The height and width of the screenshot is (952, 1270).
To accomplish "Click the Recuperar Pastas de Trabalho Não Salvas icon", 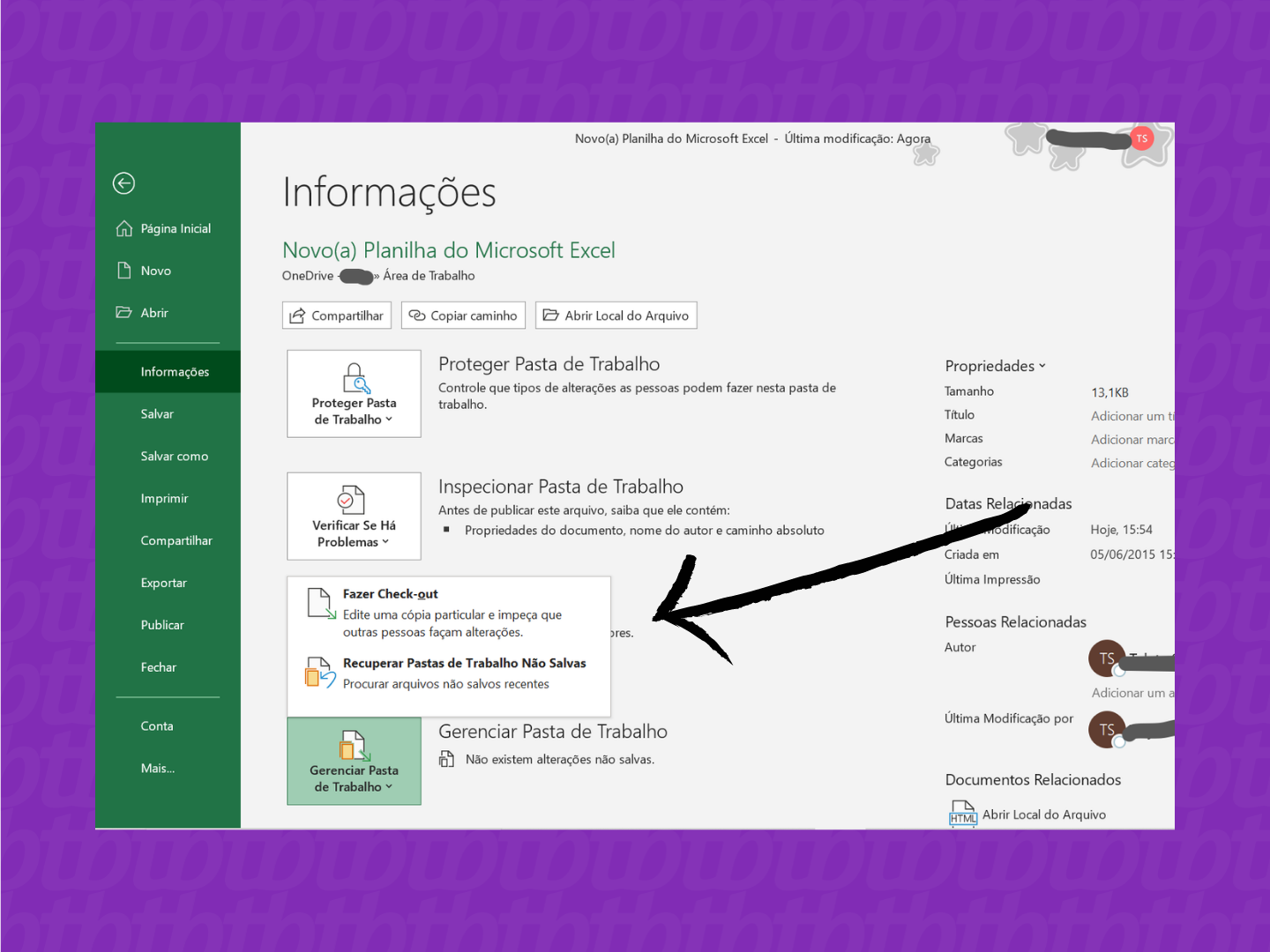I will click(x=320, y=673).
